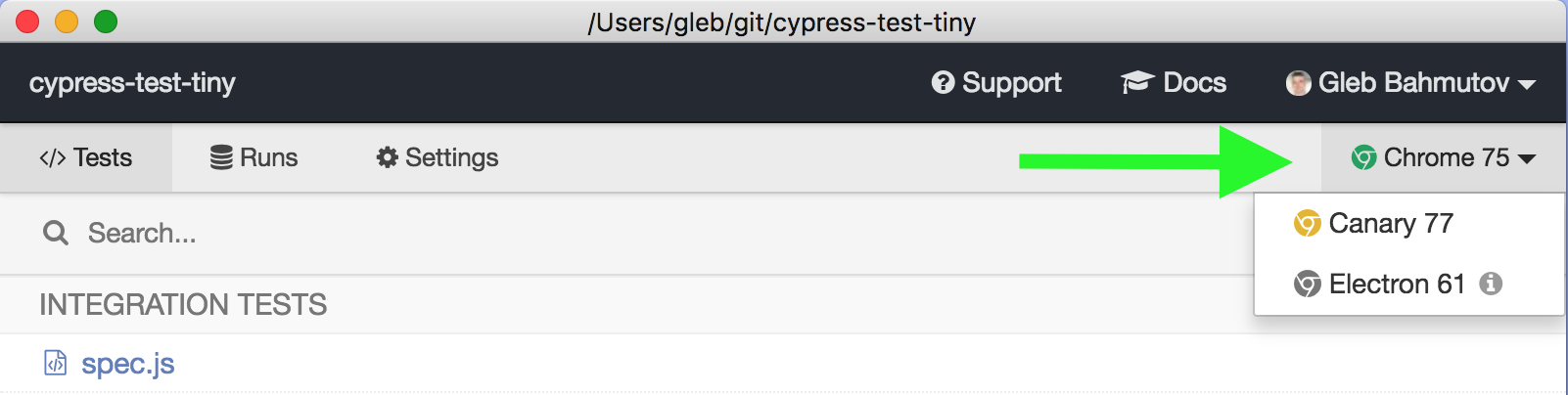Click the Tests code brackets icon
The height and width of the screenshot is (395, 1568).
coord(53,157)
